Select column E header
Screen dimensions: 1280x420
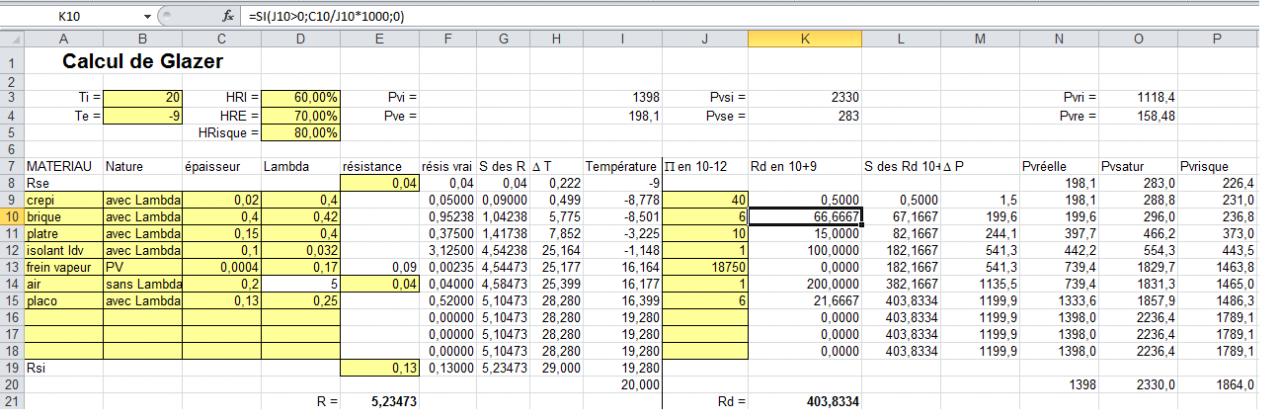pos(379,39)
